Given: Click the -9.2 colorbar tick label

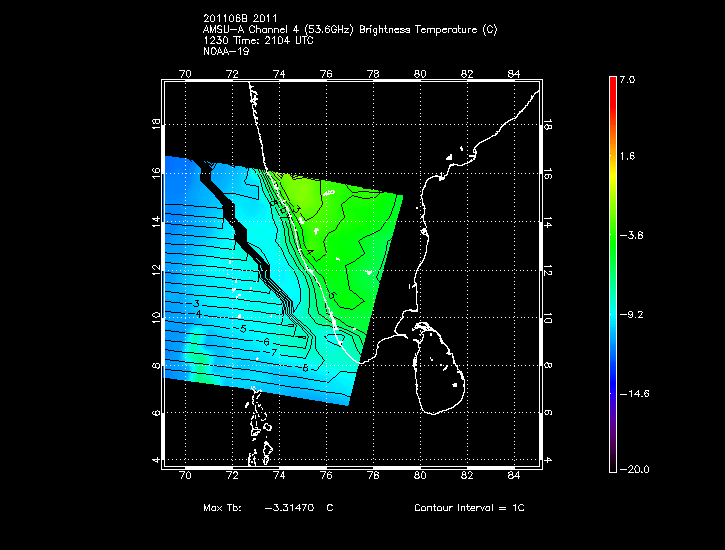Looking at the screenshot, I should (x=631, y=315).
